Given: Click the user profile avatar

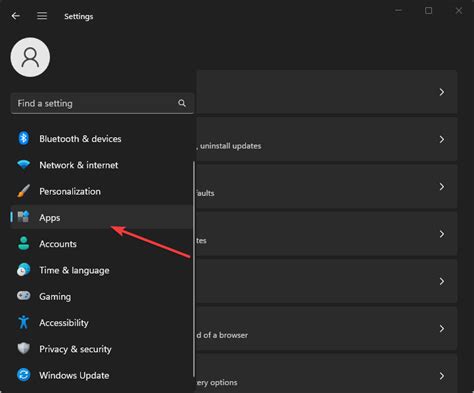Looking at the screenshot, I should pyautogui.click(x=30, y=57).
